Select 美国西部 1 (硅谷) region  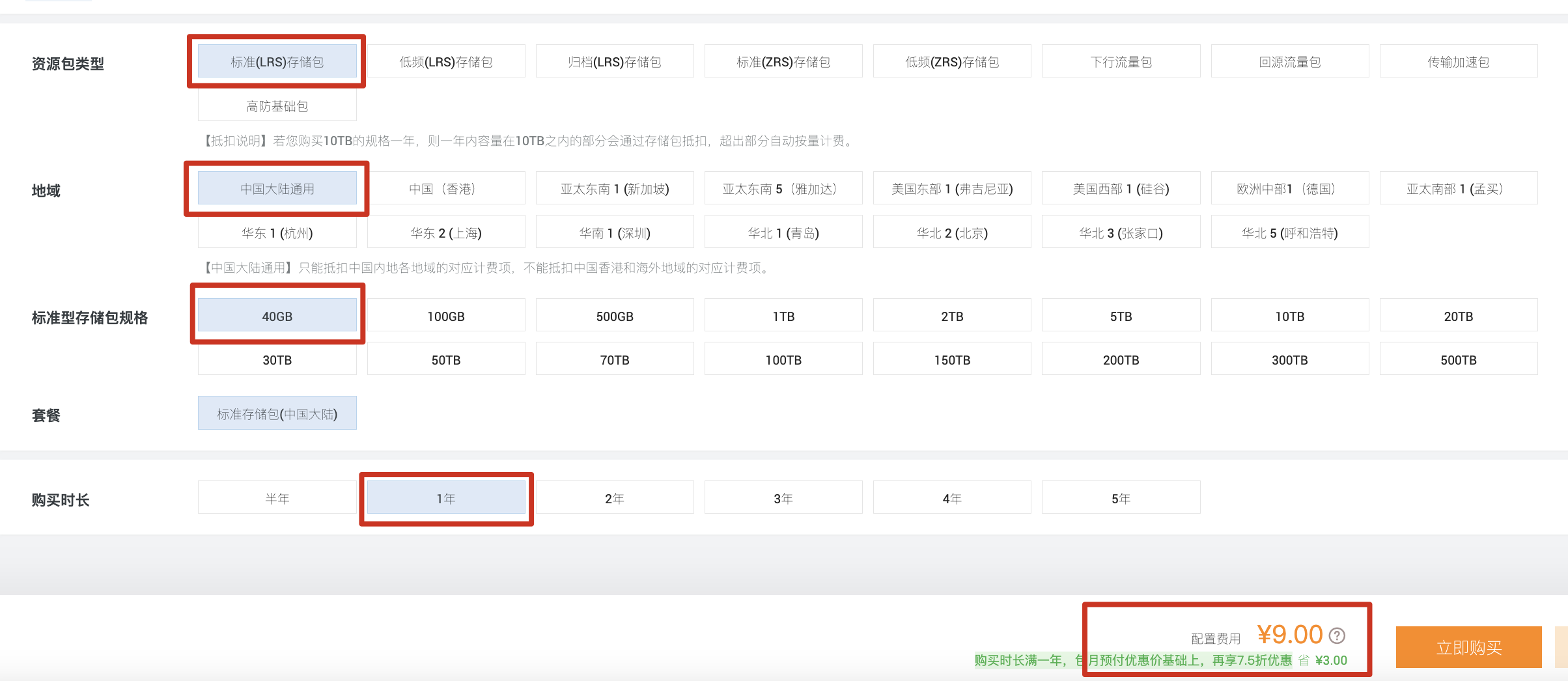click(1121, 189)
